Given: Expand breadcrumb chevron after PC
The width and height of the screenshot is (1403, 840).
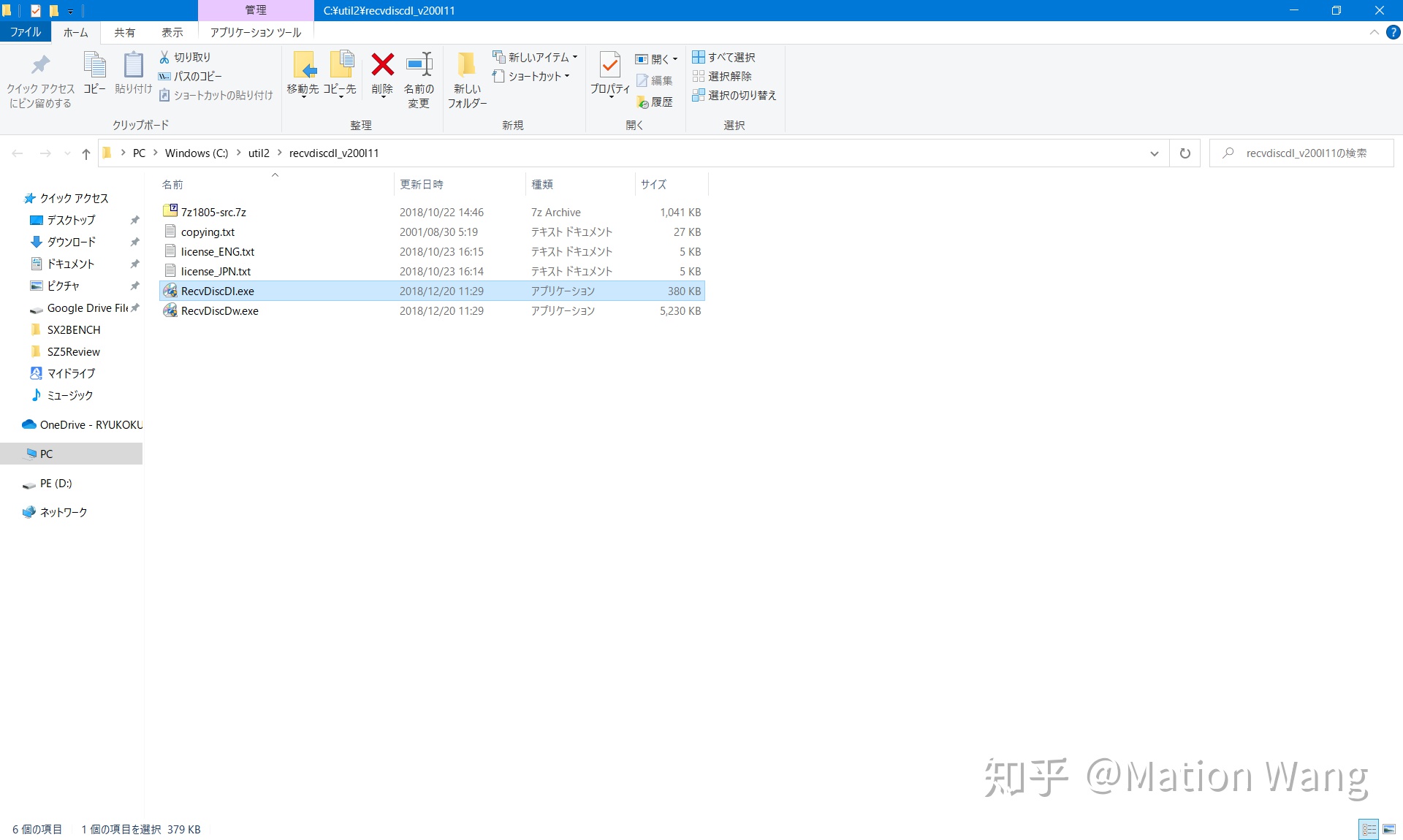Looking at the screenshot, I should [x=156, y=153].
